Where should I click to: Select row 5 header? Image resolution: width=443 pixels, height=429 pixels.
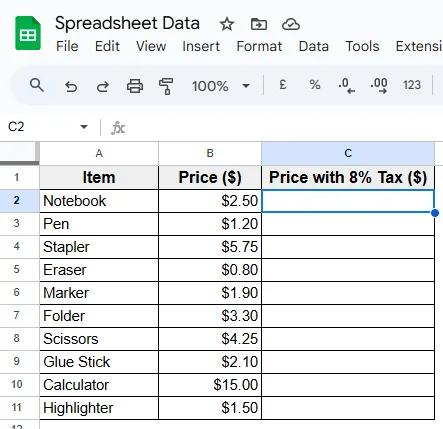click(x=19, y=270)
